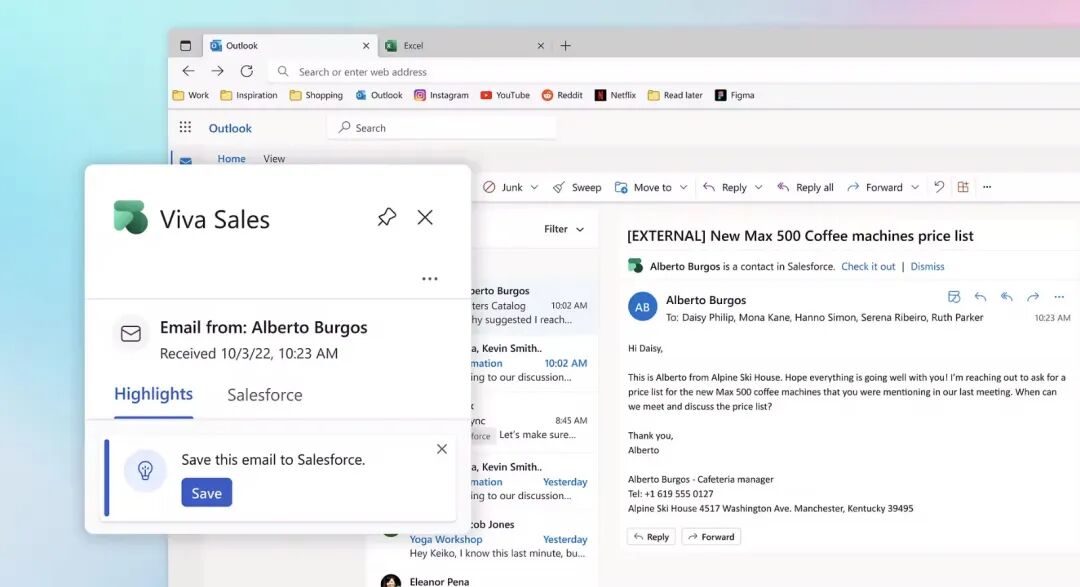The image size is (1080, 587).
Task: Open the YouTube bookmark
Action: pos(505,95)
